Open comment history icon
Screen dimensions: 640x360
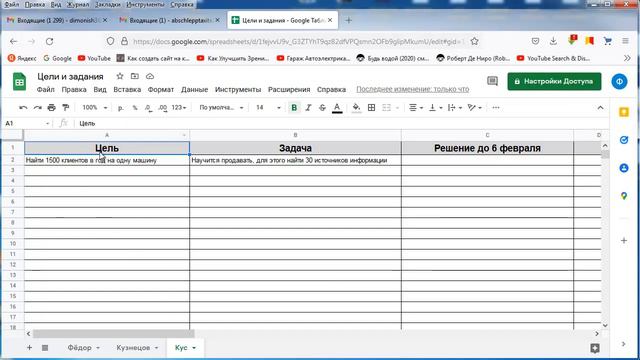492,81
